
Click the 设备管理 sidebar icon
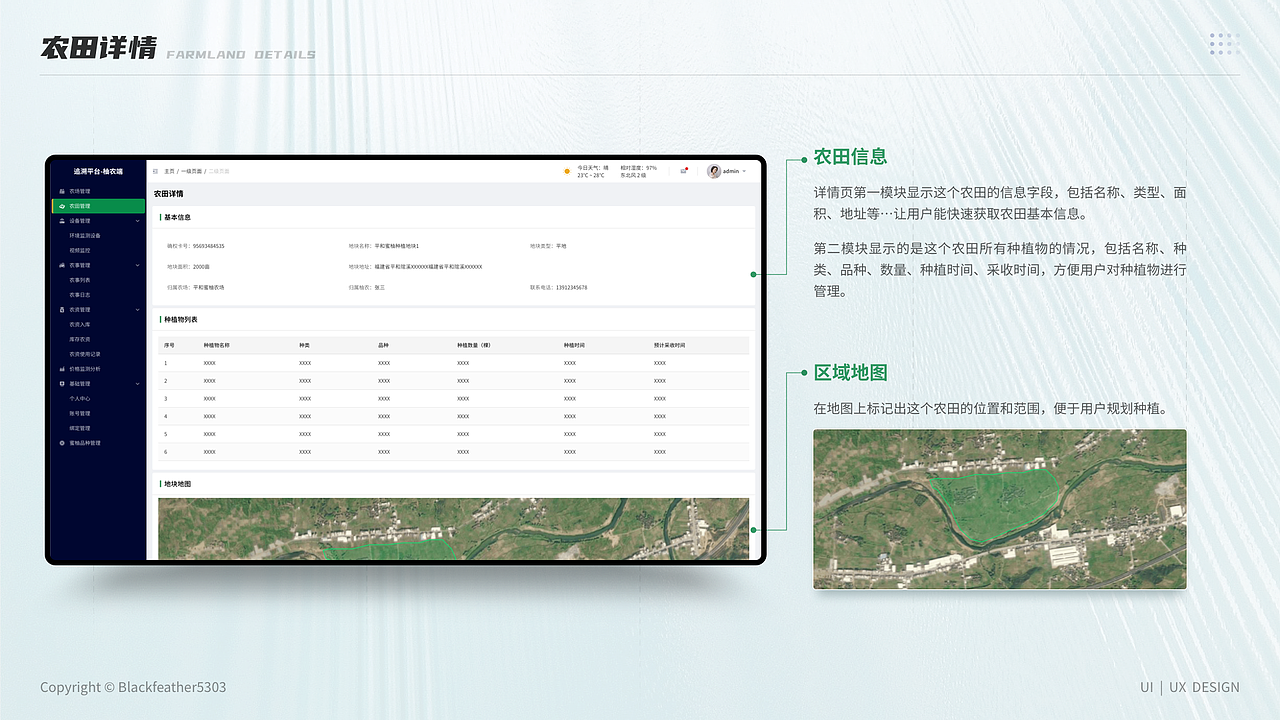click(x=62, y=221)
